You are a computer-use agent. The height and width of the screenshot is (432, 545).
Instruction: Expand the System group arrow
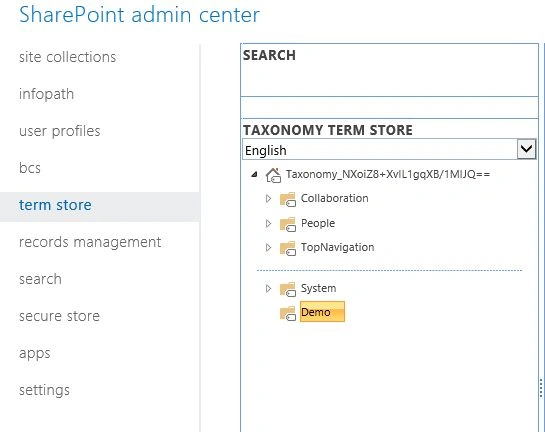point(268,288)
